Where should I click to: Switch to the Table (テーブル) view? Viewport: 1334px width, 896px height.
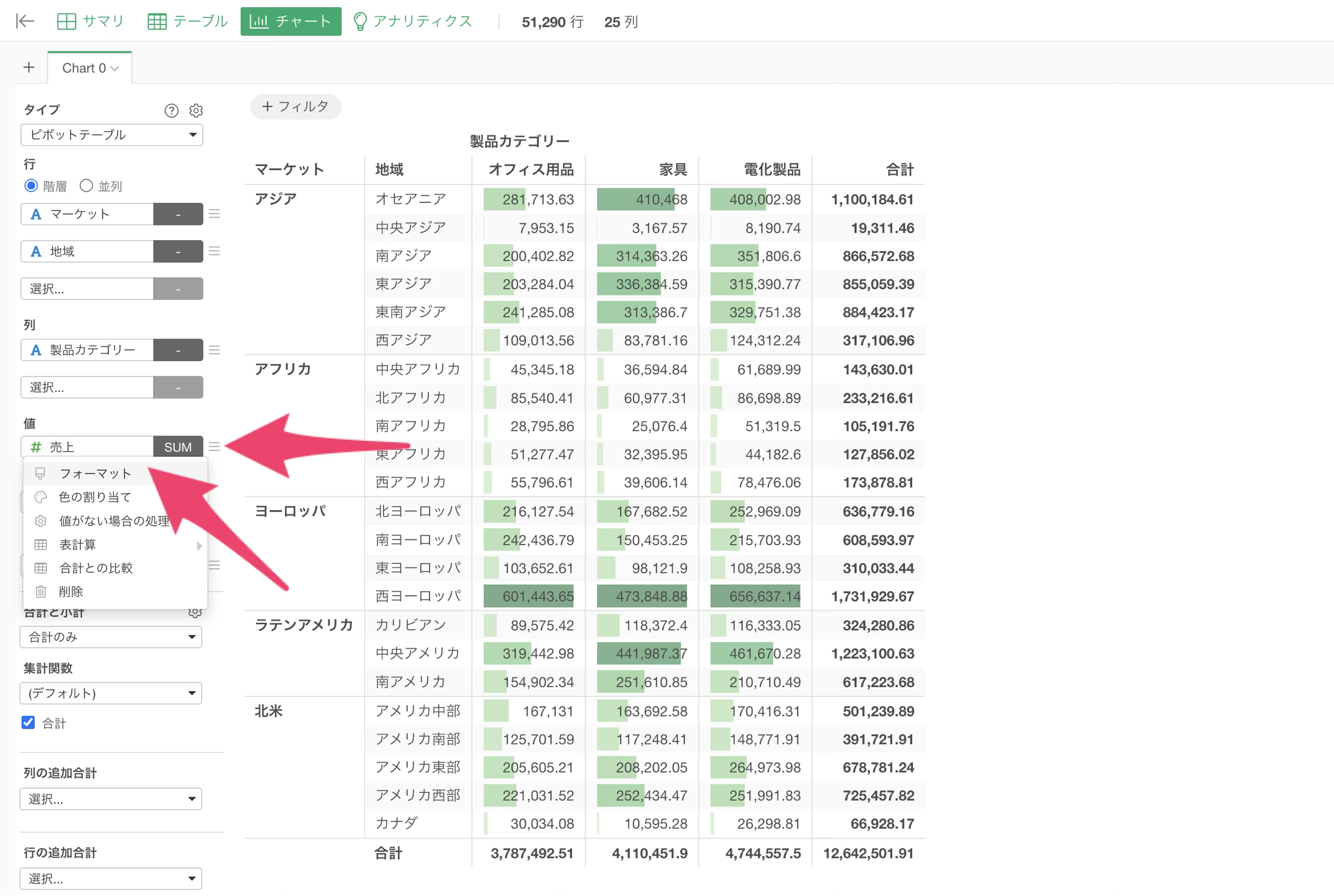188,21
